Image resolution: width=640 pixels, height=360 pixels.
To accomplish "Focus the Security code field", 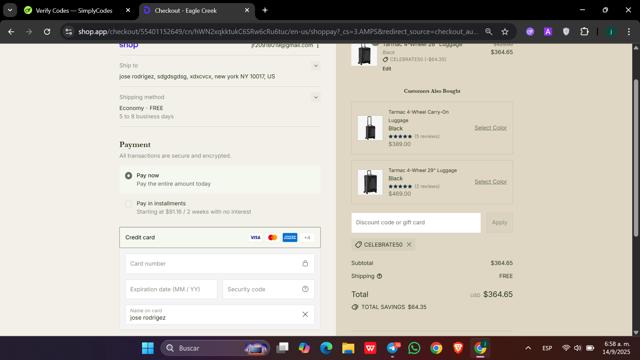I will [268, 289].
